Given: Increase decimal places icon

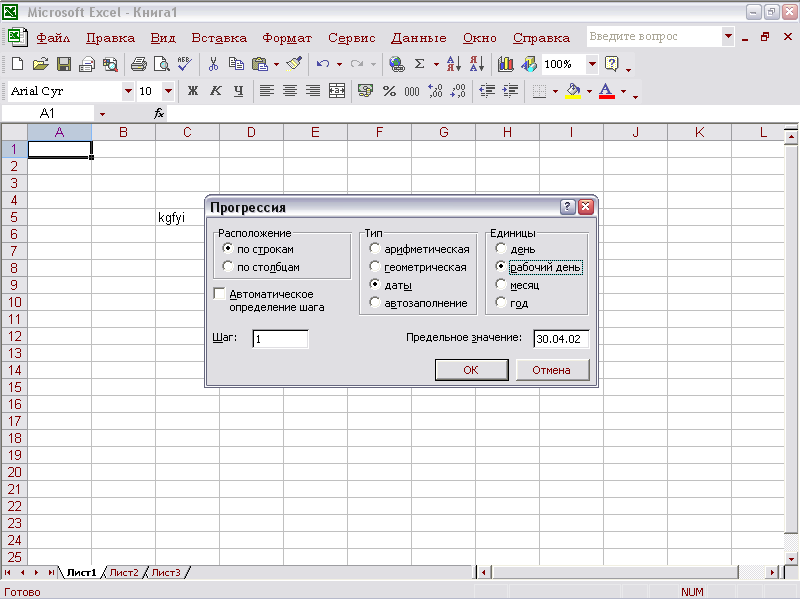Looking at the screenshot, I should [x=435, y=91].
